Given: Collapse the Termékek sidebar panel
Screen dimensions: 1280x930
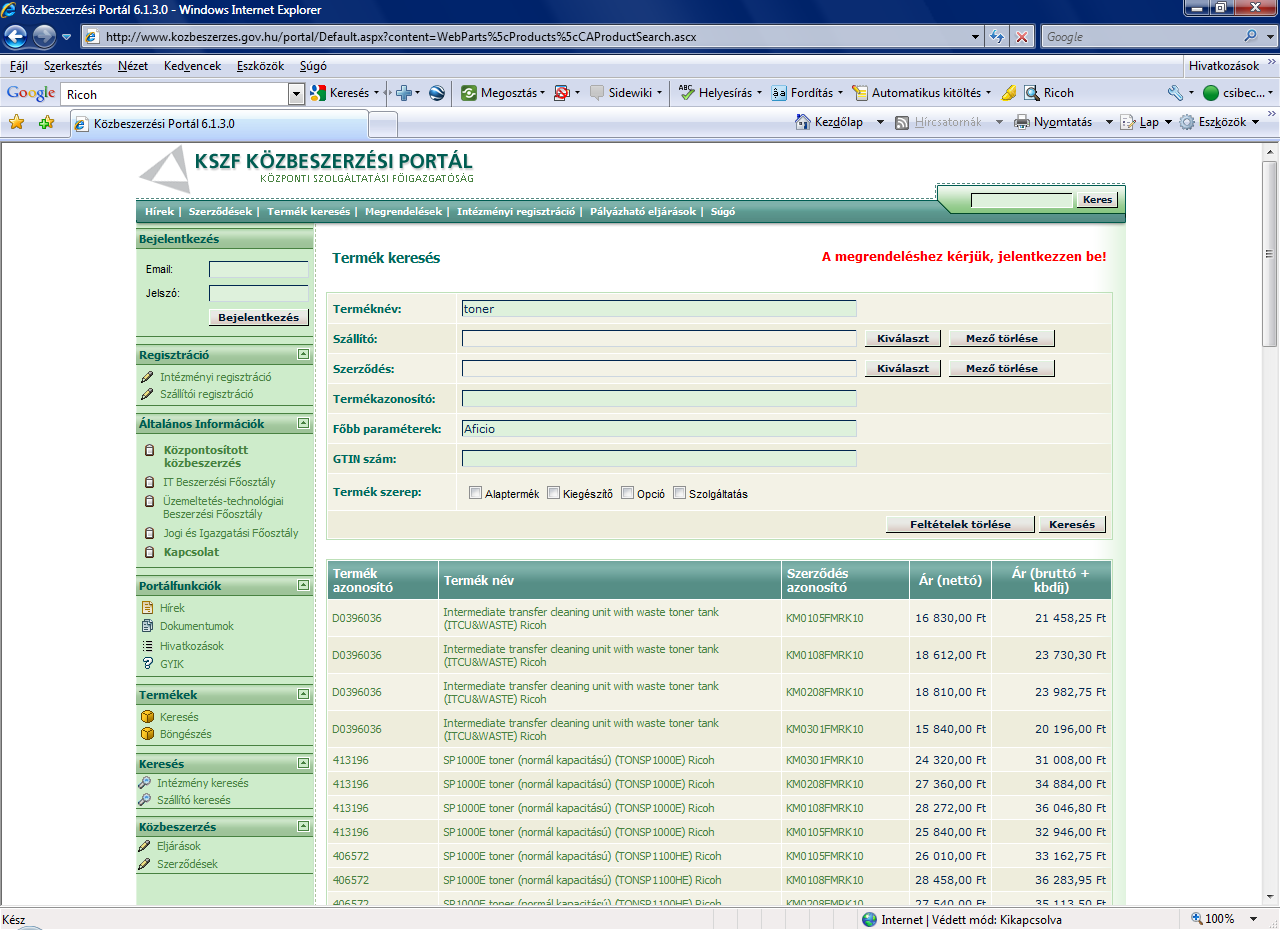Looking at the screenshot, I should click(x=303, y=695).
